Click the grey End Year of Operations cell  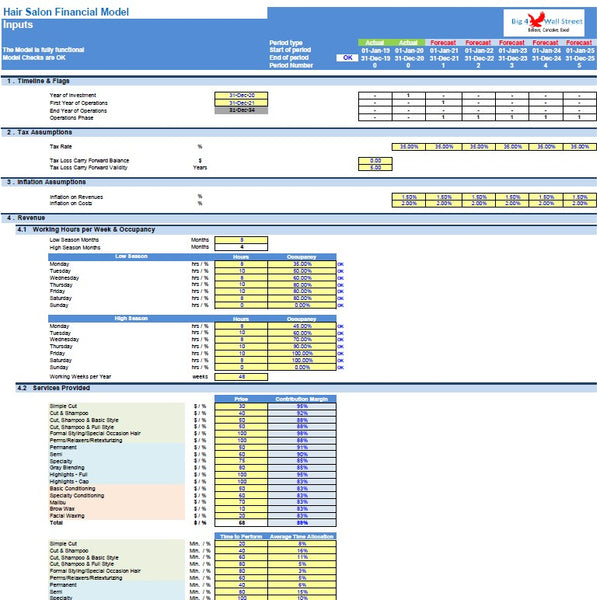[241, 110]
